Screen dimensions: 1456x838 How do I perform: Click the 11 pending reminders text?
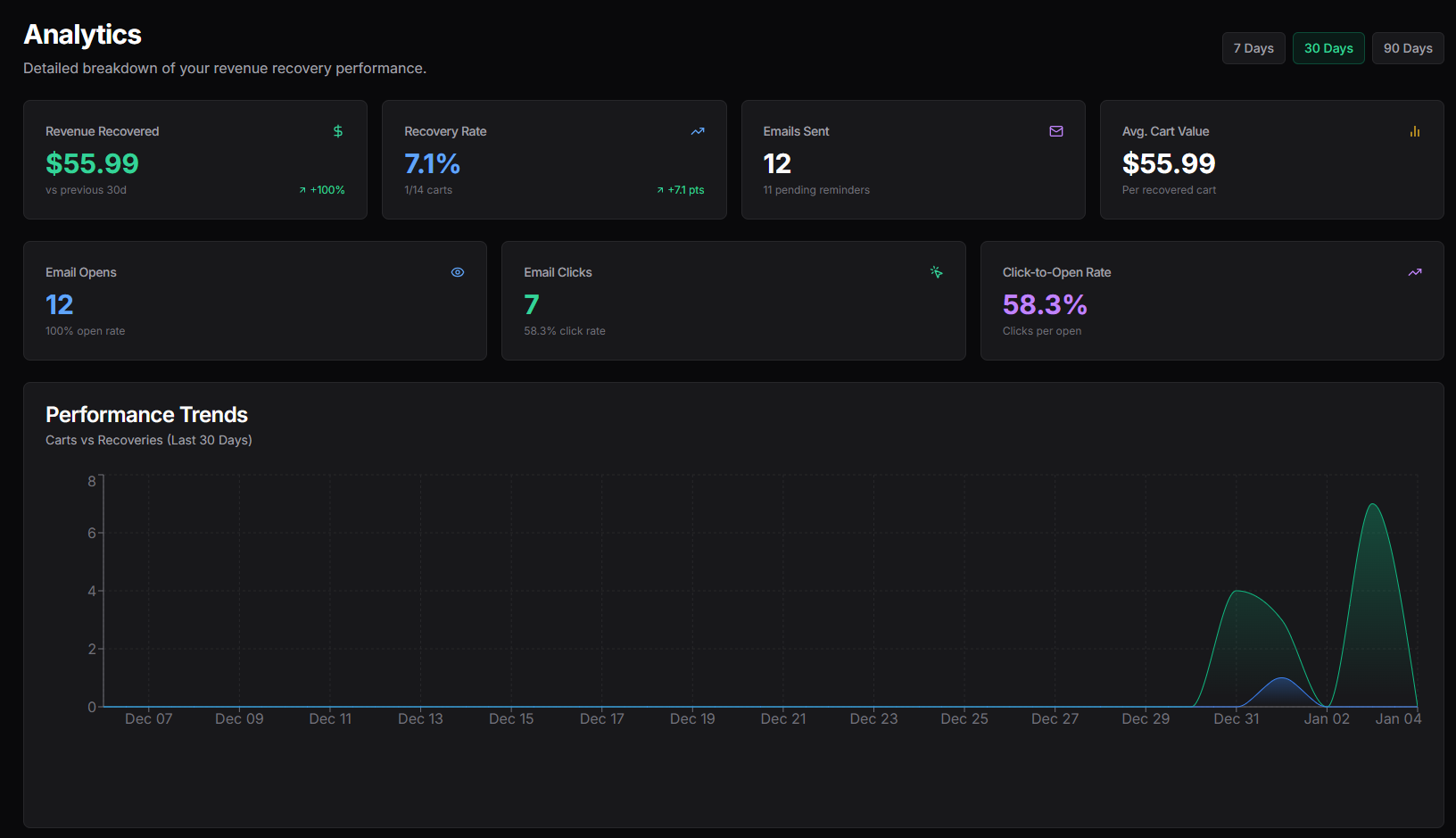[816, 189]
